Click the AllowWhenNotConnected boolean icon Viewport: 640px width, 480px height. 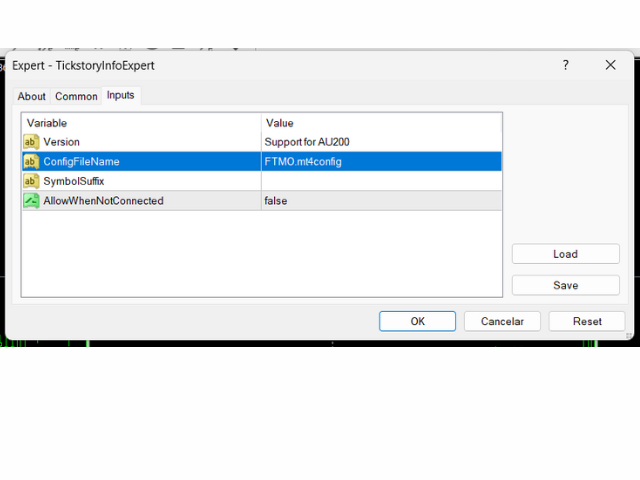point(31,201)
